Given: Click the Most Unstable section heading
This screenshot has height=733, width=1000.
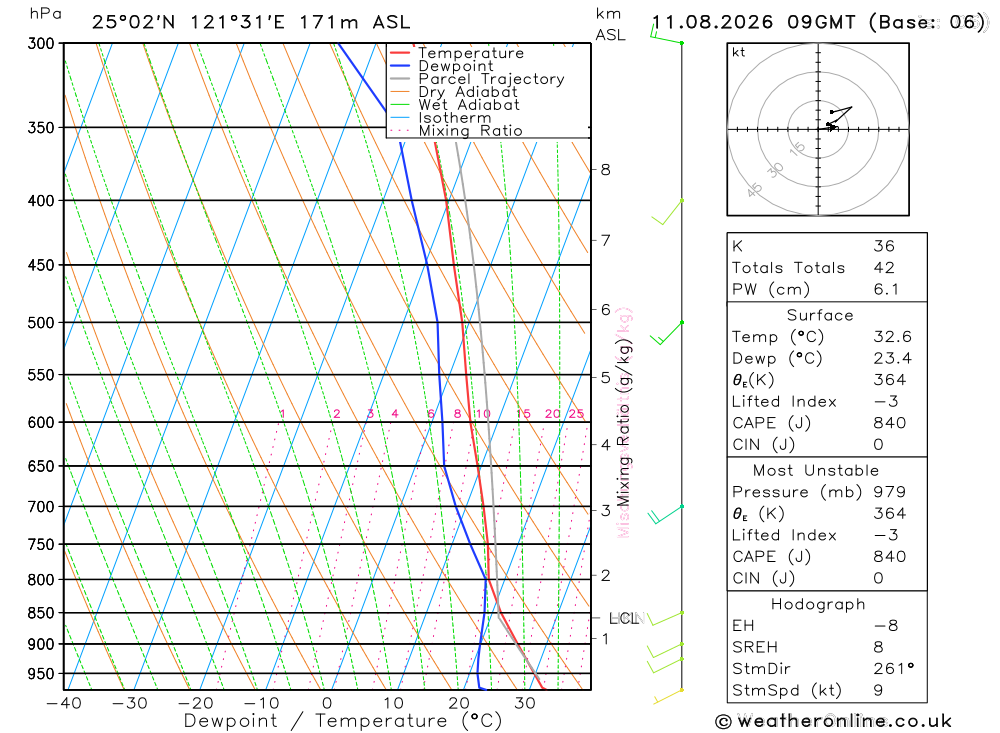Looking at the screenshot, I should [x=816, y=471].
